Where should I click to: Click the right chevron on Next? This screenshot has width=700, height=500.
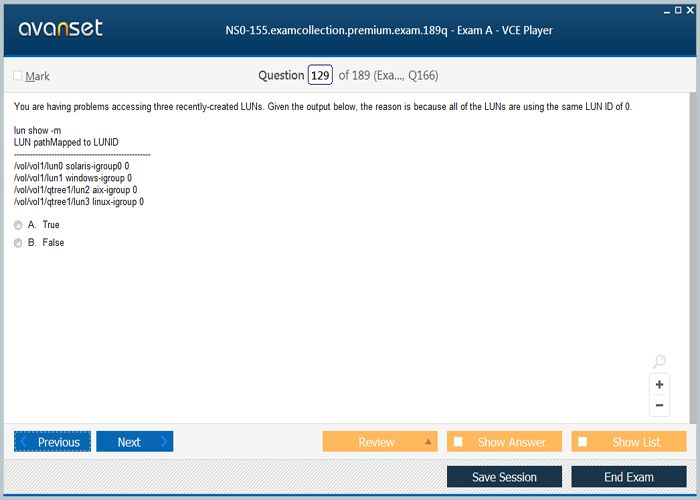click(163, 442)
